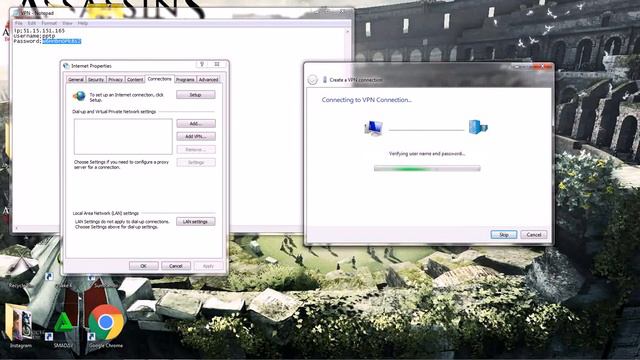Screen dimensions: 640x360
Task: Close the Internet Properties dialog
Action: pos(217,64)
